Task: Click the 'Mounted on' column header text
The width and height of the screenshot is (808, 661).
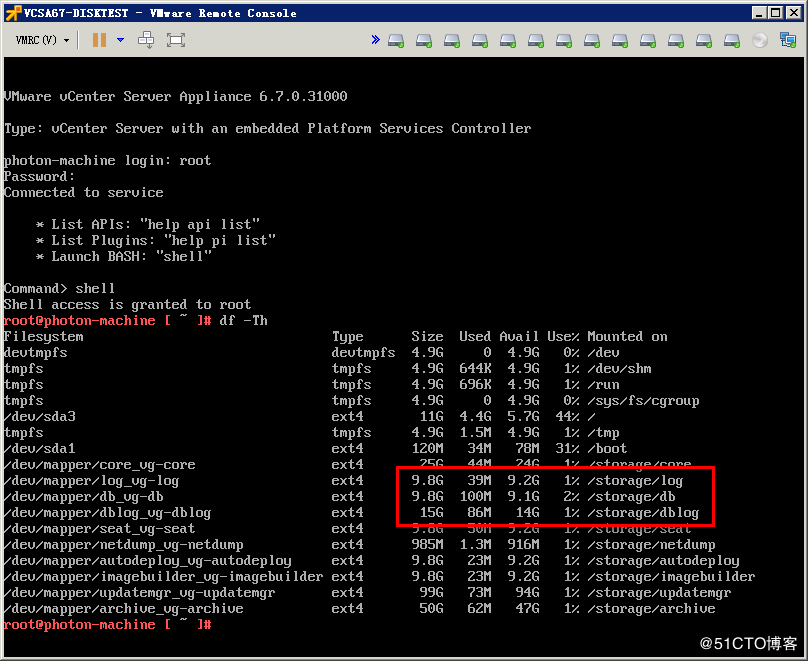Action: tap(627, 336)
